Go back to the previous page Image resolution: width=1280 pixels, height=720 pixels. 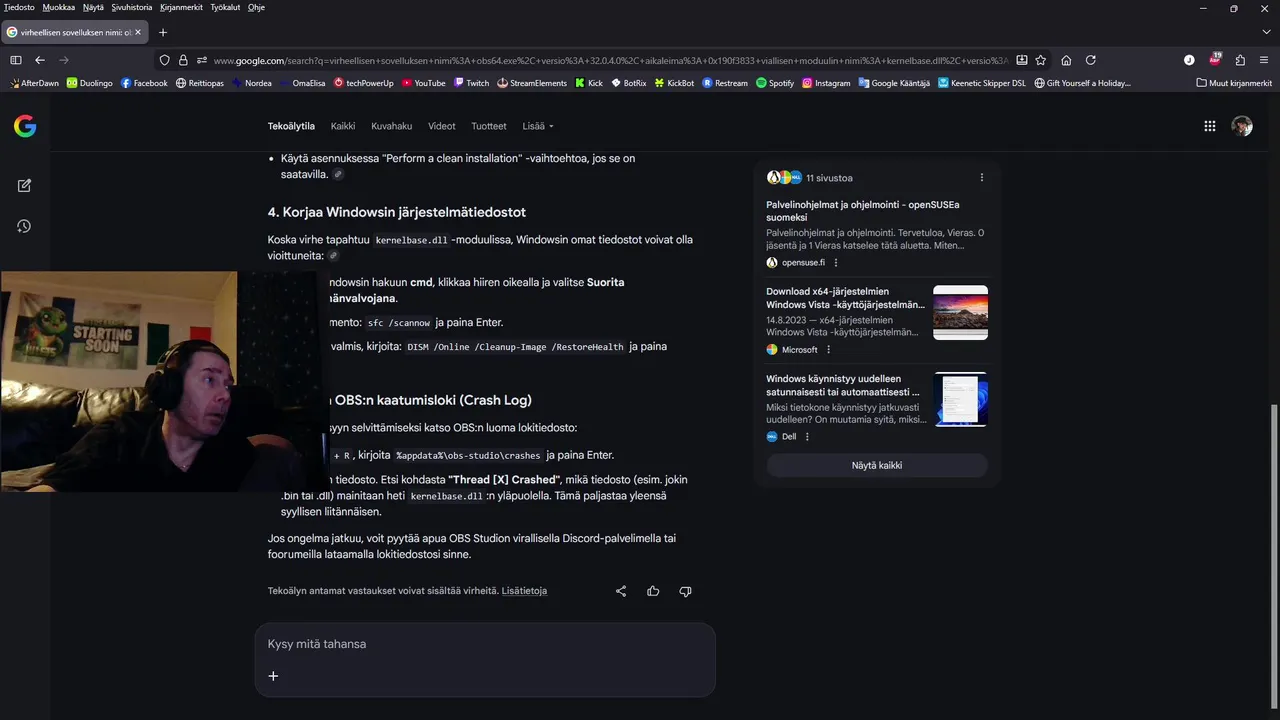point(40,60)
